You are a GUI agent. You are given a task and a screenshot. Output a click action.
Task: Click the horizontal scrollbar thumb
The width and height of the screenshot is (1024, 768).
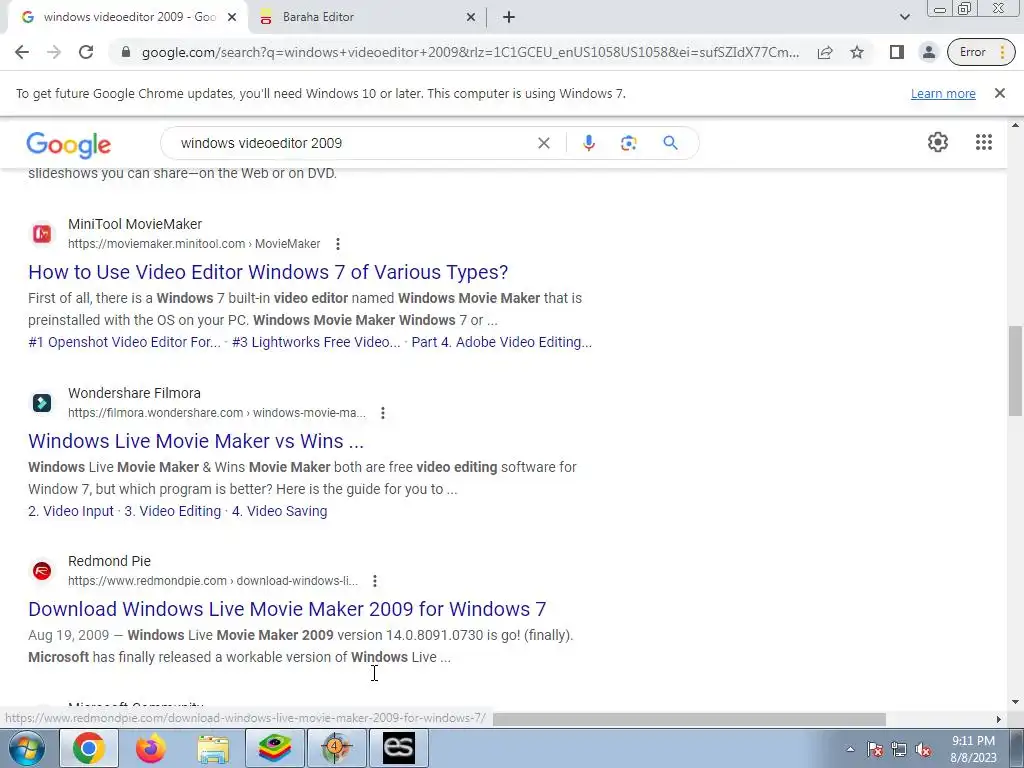click(689, 719)
